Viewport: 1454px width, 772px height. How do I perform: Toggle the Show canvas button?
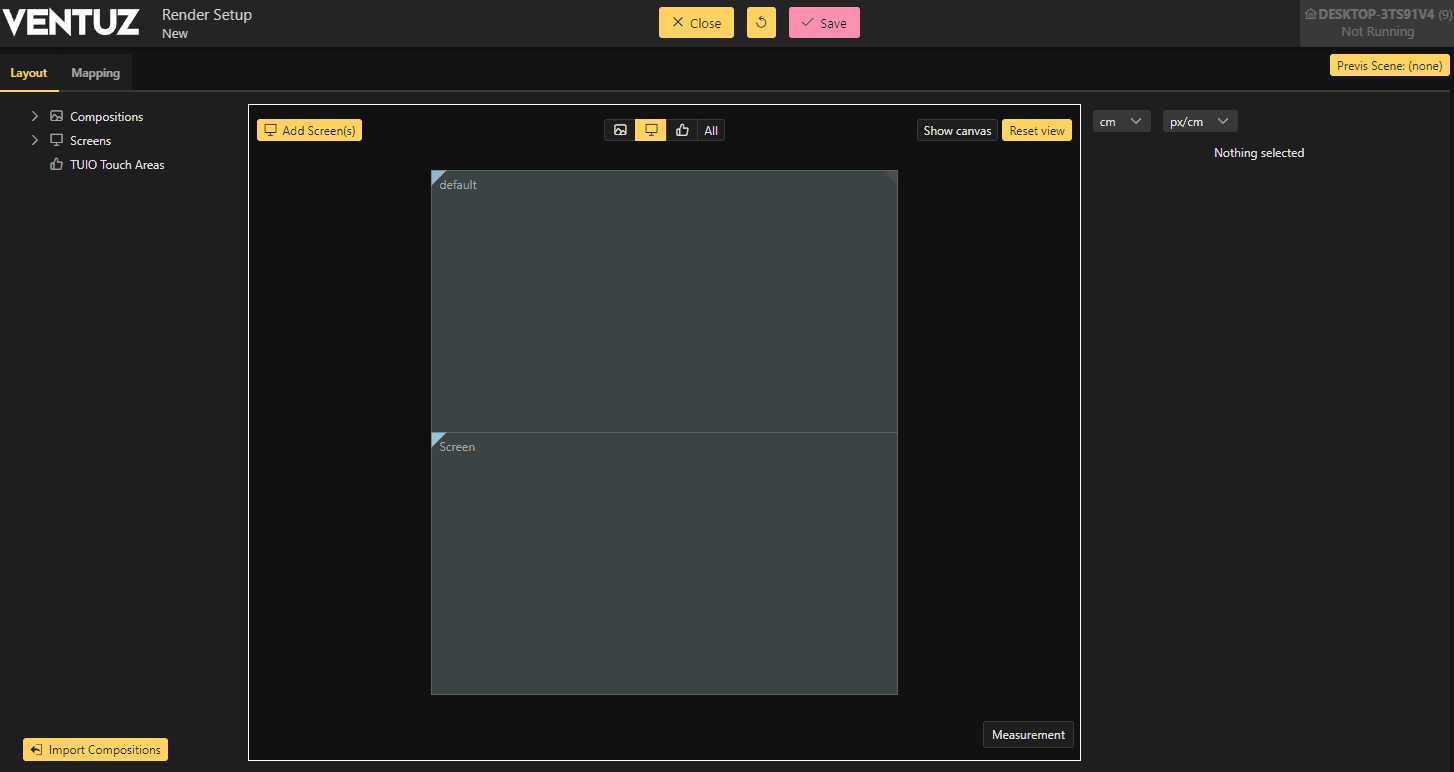(957, 131)
